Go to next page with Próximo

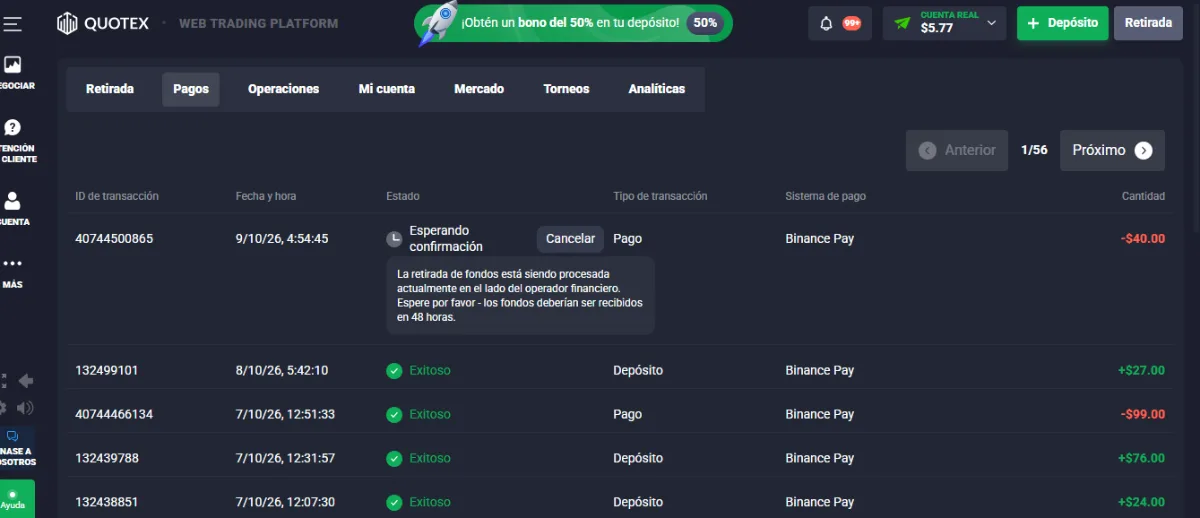[x=1112, y=150]
